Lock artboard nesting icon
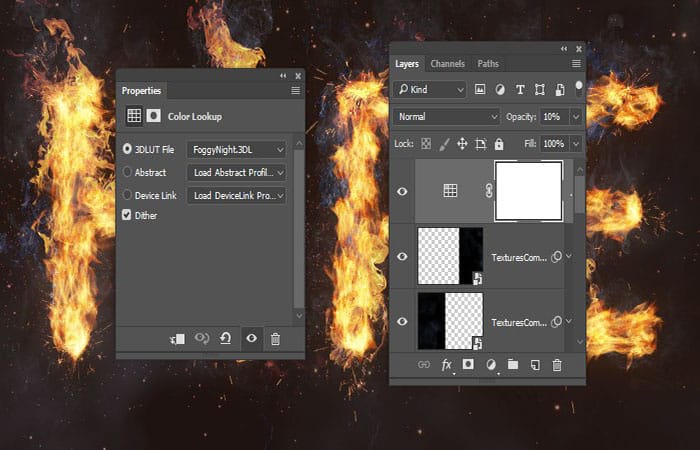Viewport: 700px width, 450px height. [x=481, y=144]
